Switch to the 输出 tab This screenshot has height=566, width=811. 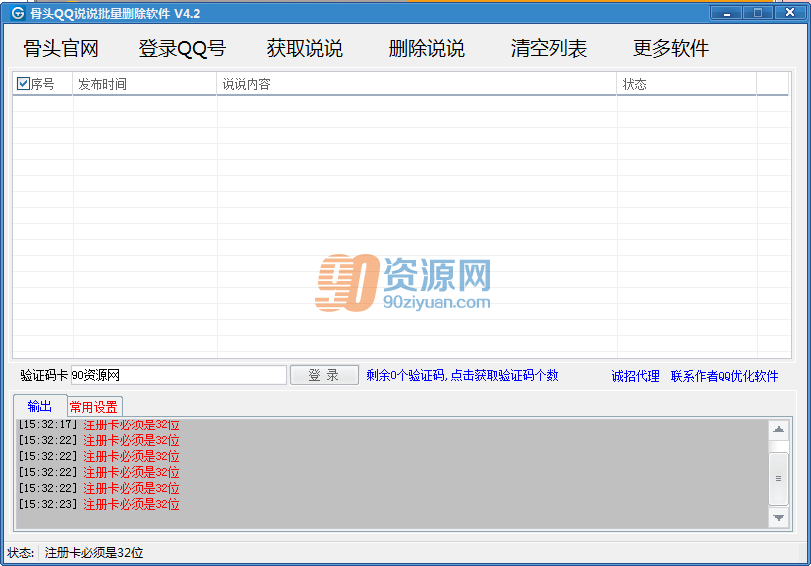tap(40, 406)
